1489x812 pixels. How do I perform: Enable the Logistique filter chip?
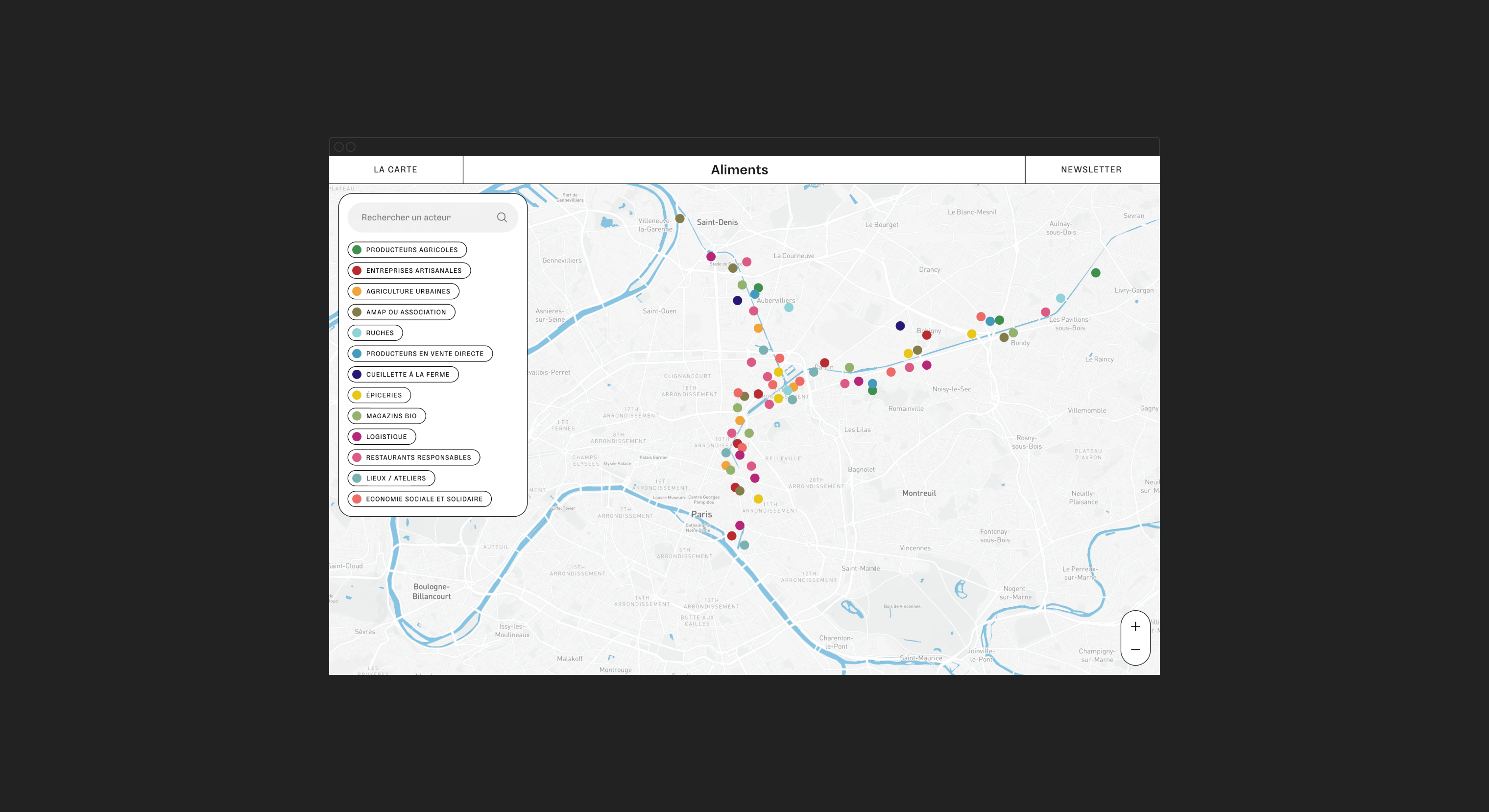click(382, 437)
